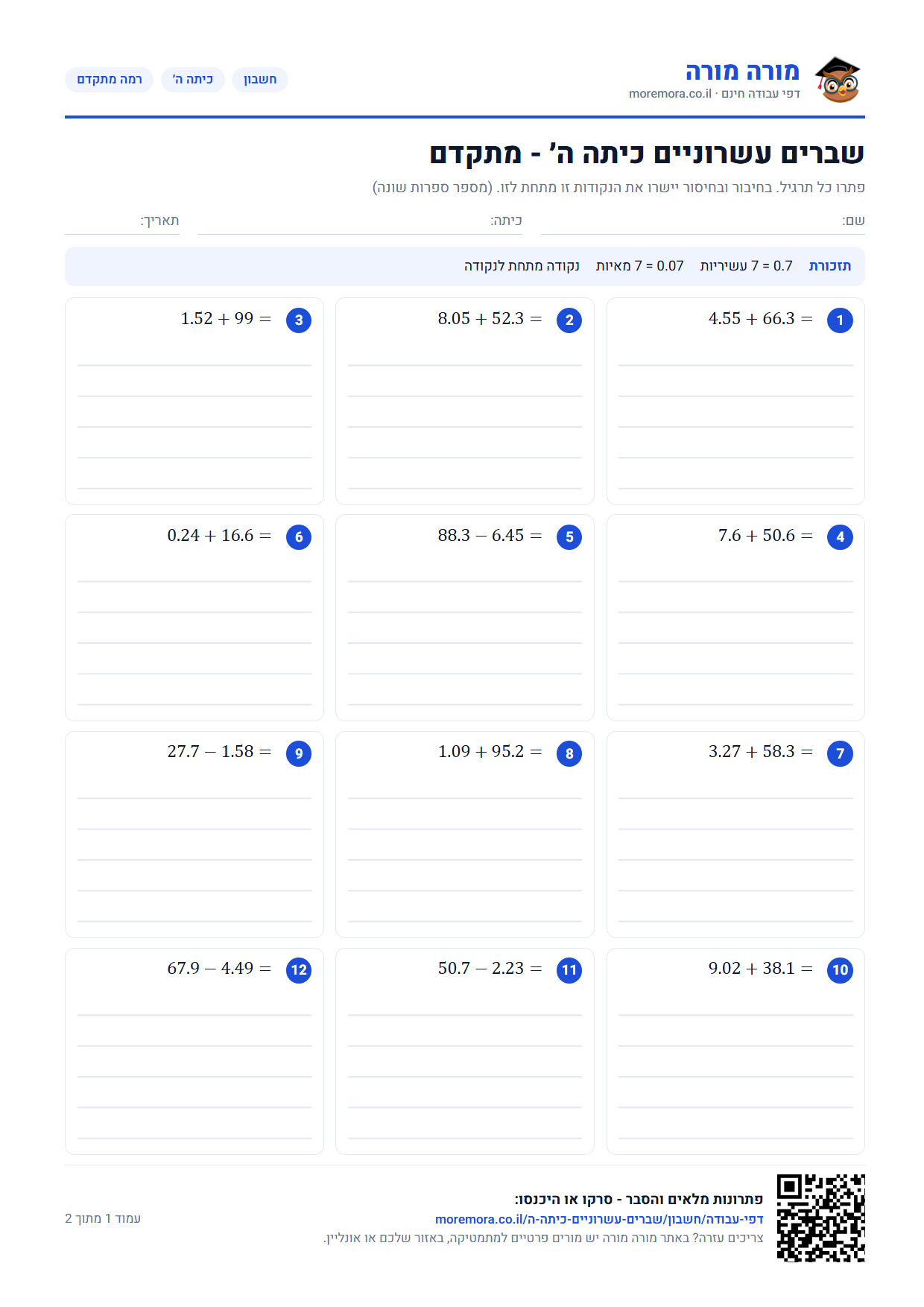Click the תזכורת reminder label

[830, 266]
